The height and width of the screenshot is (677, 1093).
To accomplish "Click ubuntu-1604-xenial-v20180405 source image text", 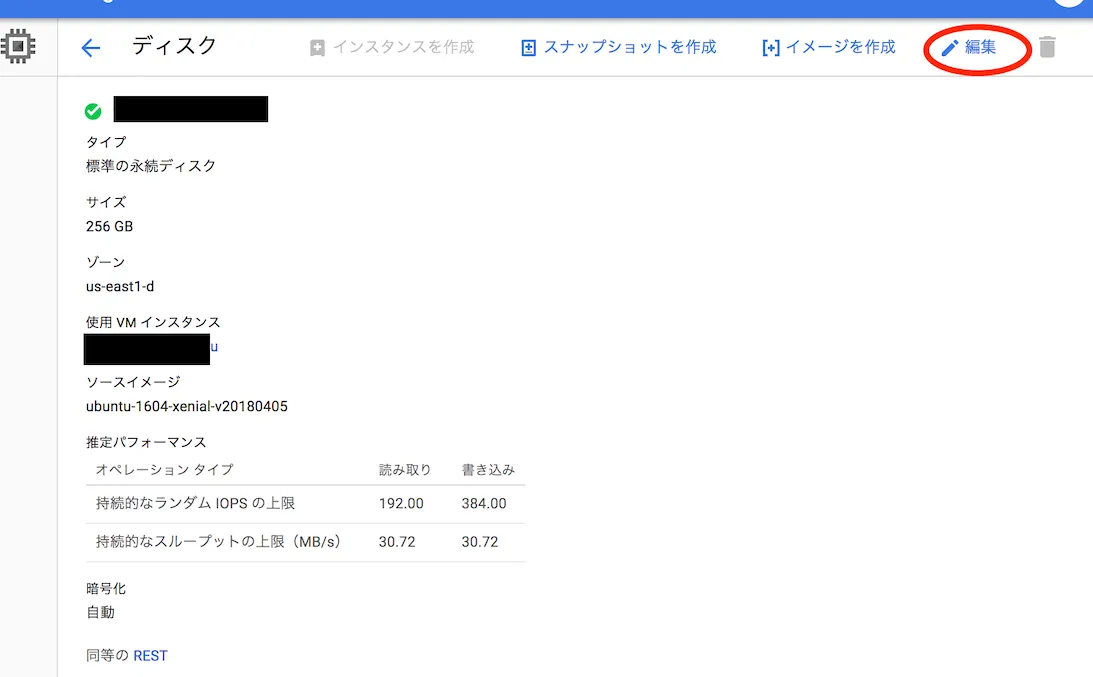I will point(187,406).
